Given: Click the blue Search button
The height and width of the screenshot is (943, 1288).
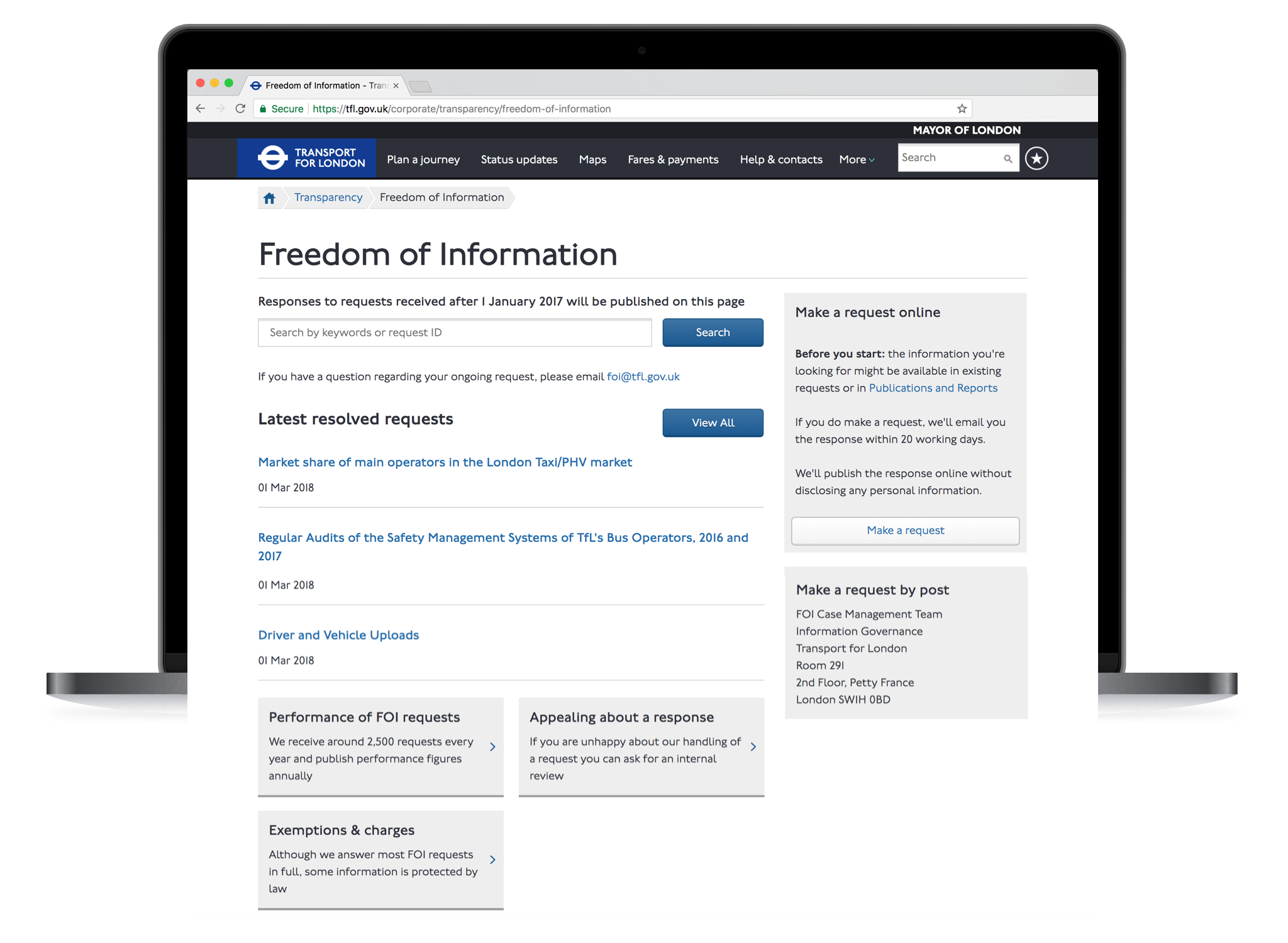Looking at the screenshot, I should click(713, 333).
